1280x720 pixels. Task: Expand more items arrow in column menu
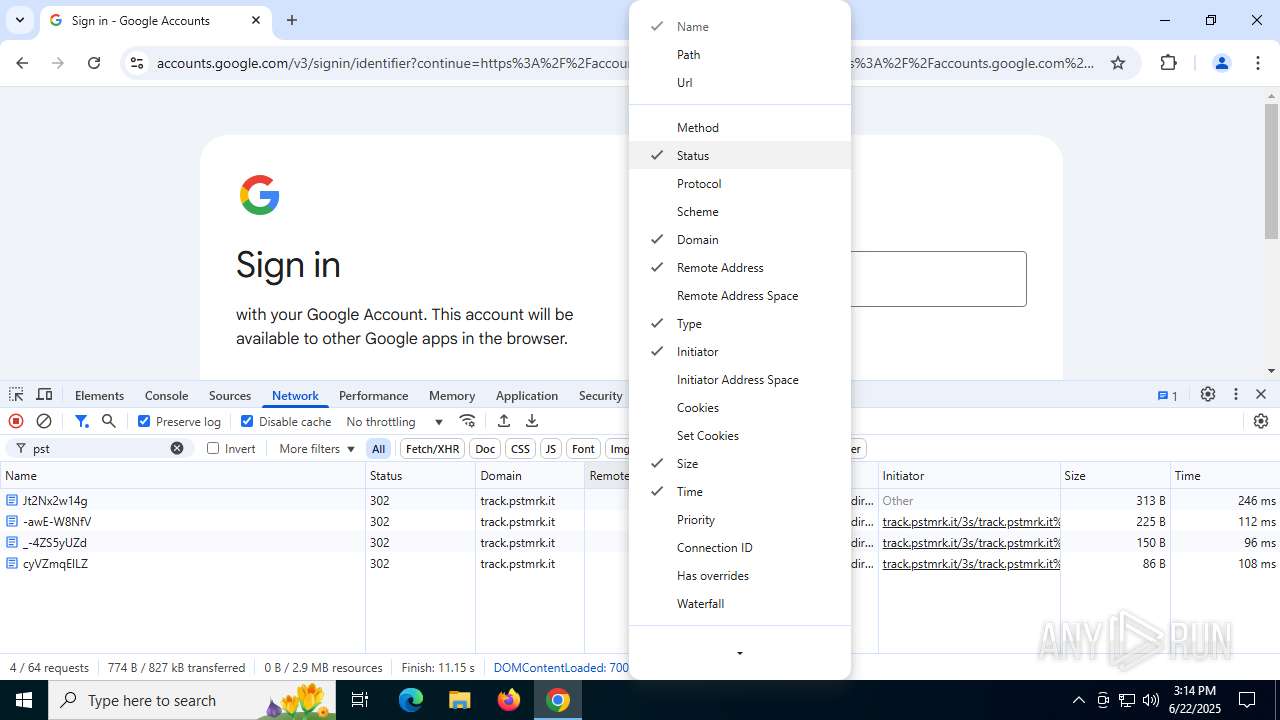(x=740, y=653)
